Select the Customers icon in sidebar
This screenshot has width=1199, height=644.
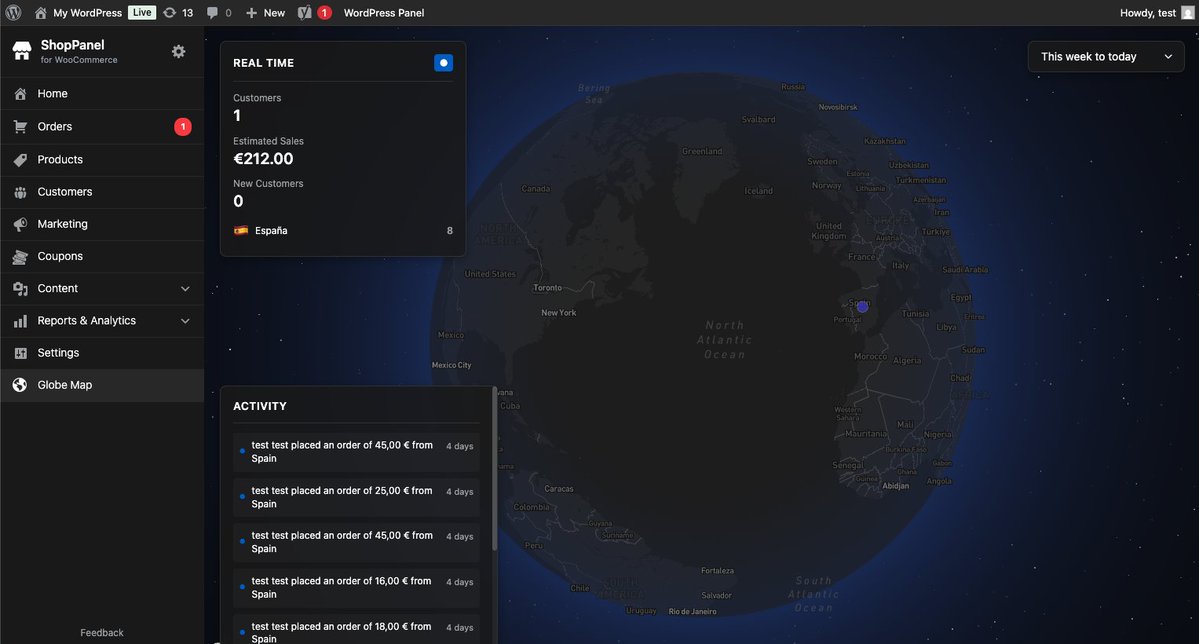(19, 191)
